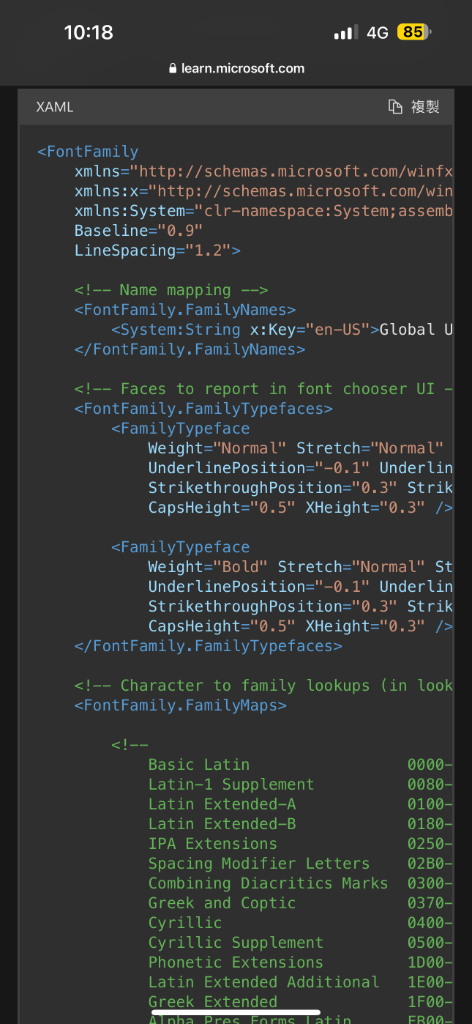472x1024 pixels.
Task: Click the Baseline="0.9" attribute line
Action: click(x=139, y=231)
